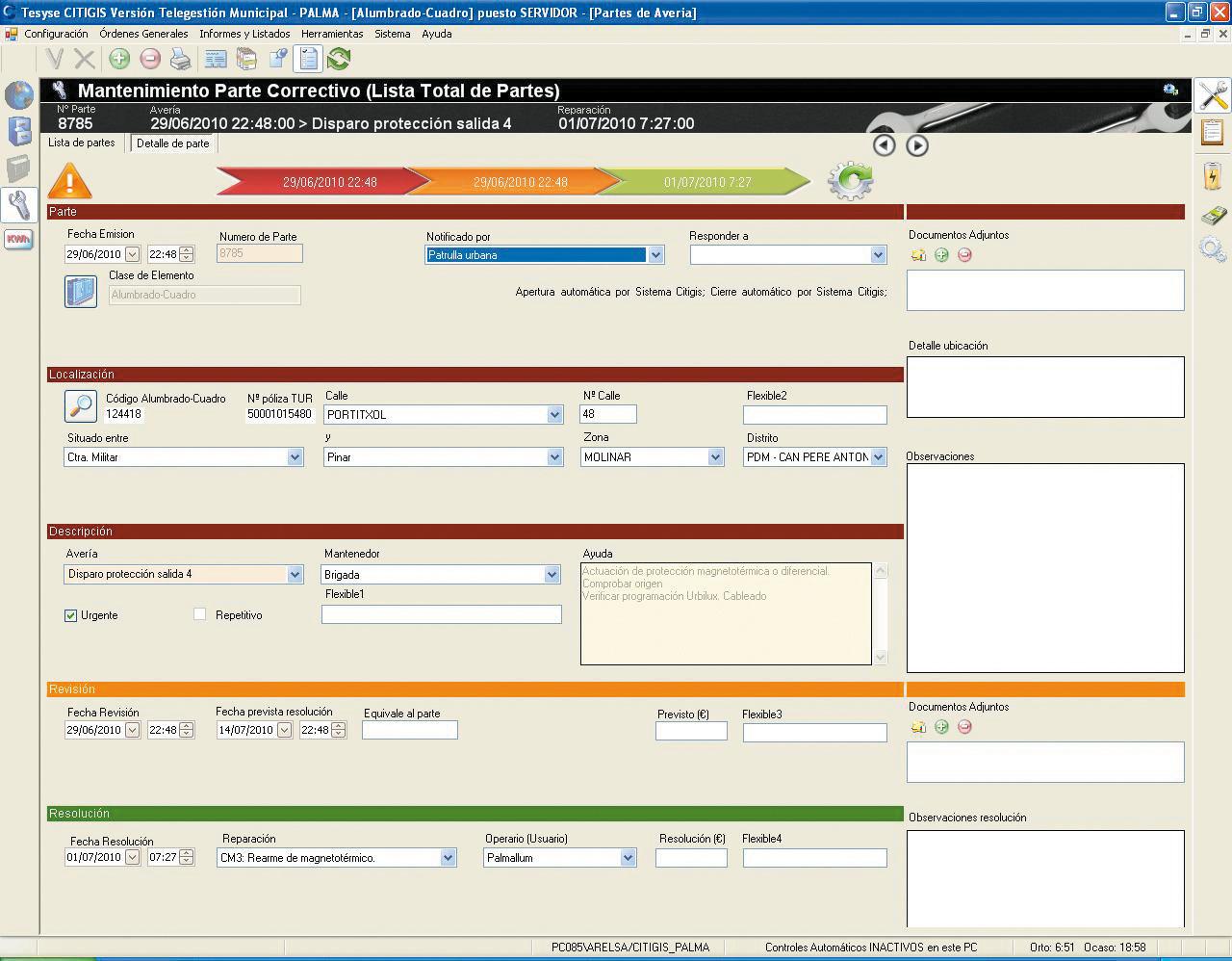Click the red remove button in the top toolbar
Viewport: 1232px width, 961px height.
click(x=150, y=60)
